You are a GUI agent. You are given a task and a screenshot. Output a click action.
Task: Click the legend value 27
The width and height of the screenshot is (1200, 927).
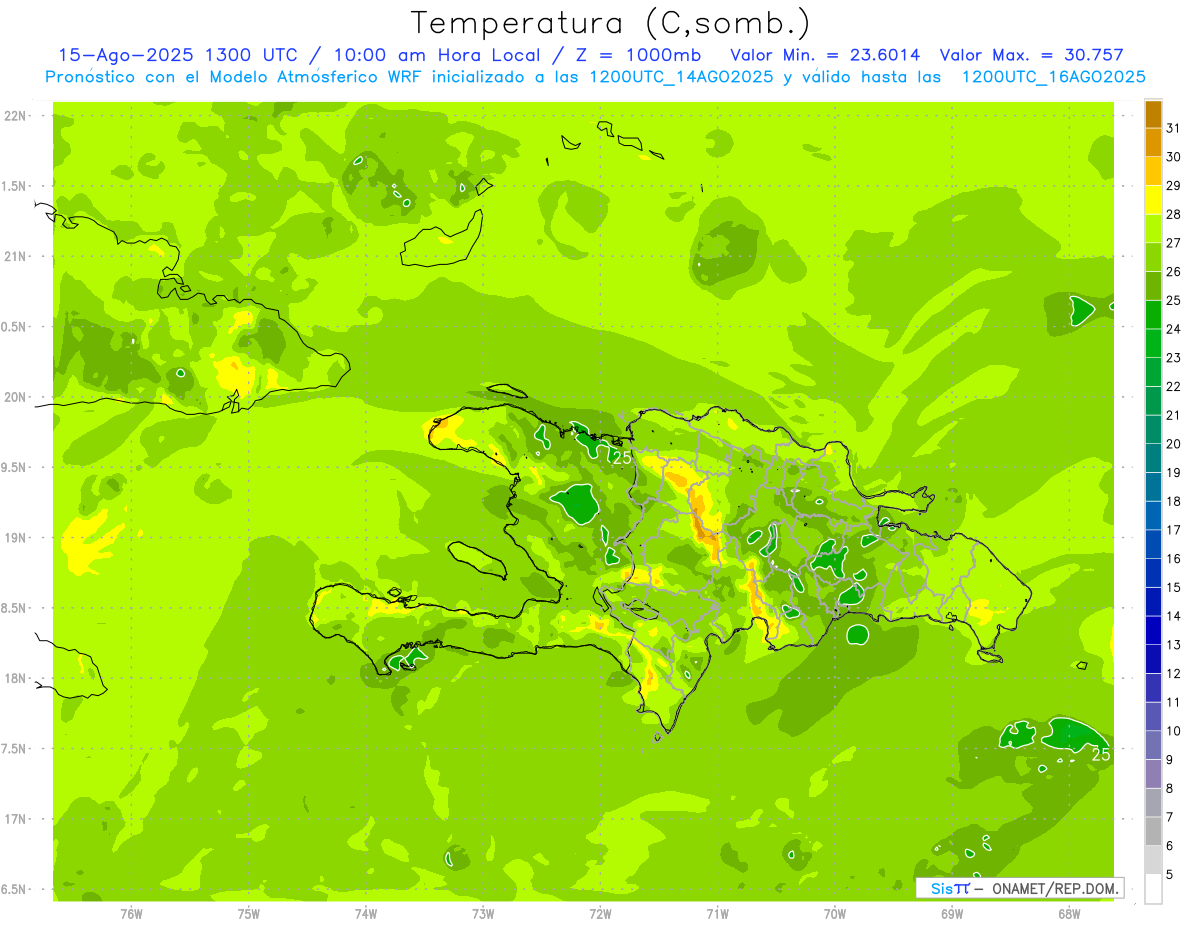[x=1174, y=243]
